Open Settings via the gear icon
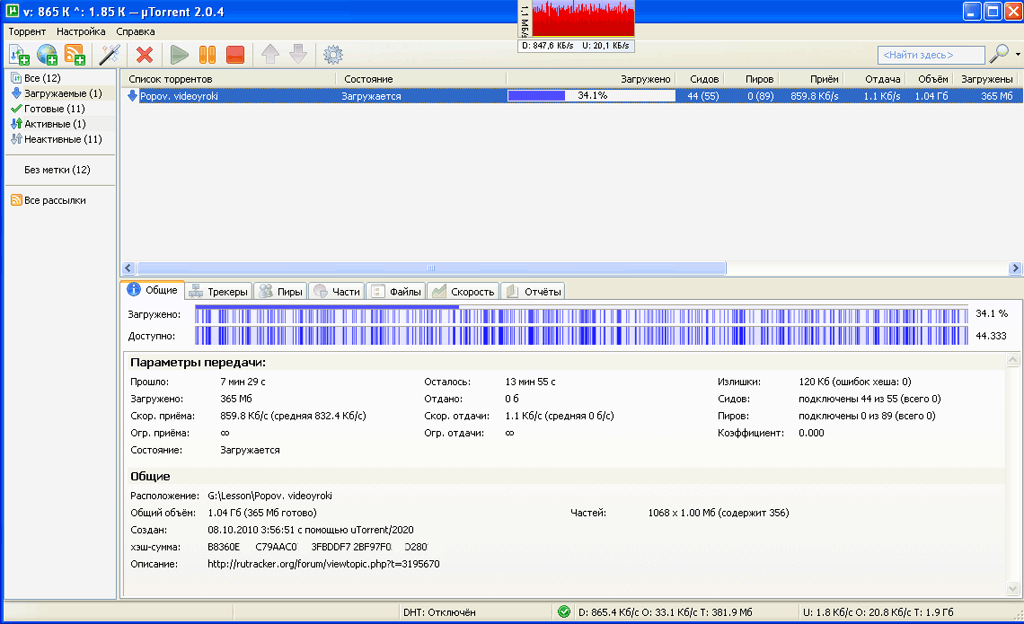 coord(333,55)
